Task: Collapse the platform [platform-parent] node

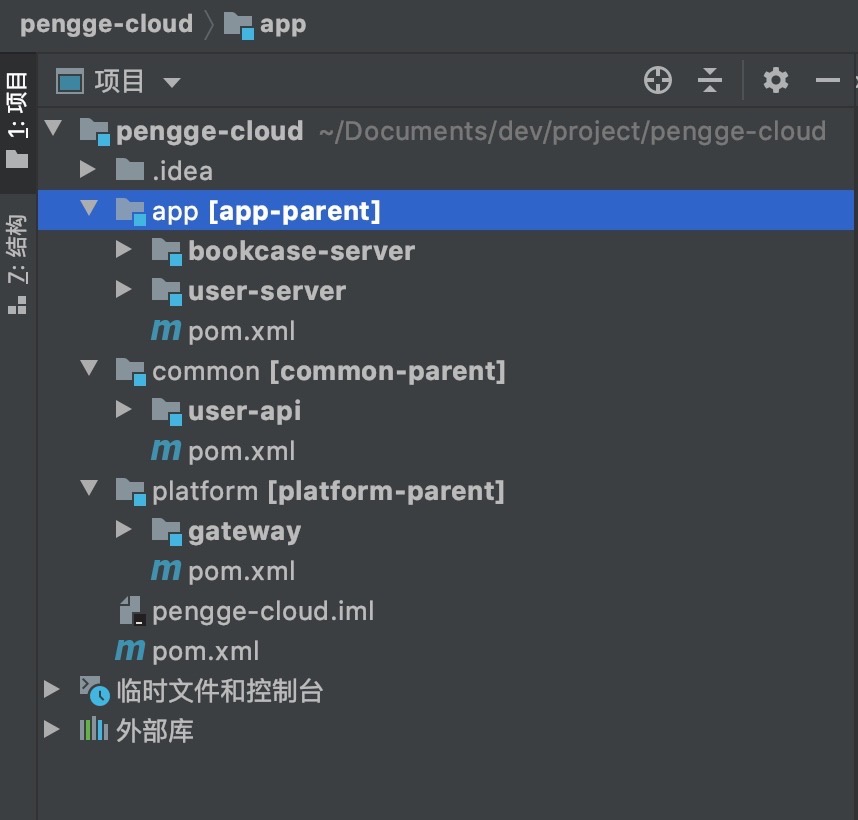Action: (x=89, y=490)
